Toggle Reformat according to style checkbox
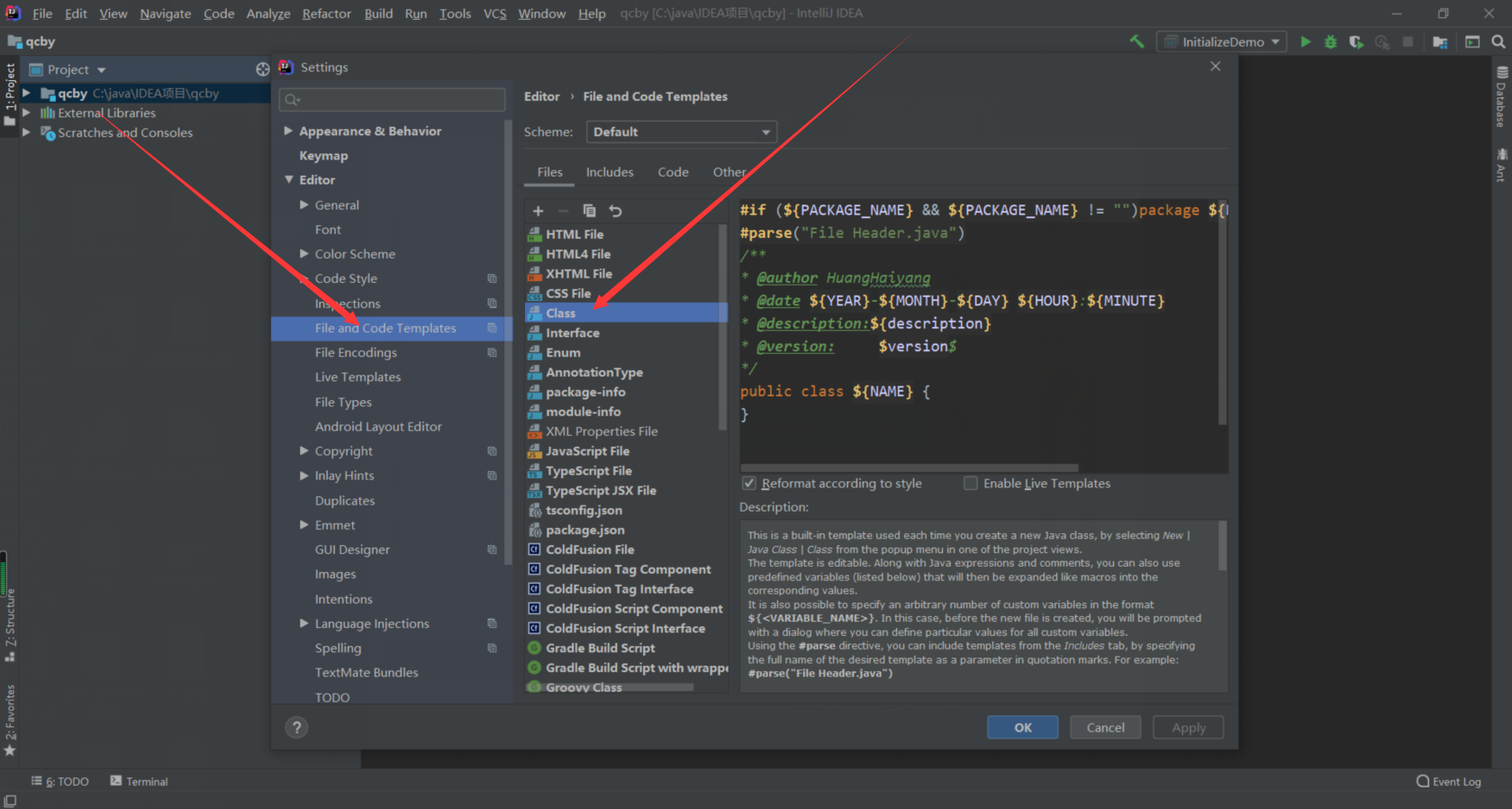 tap(748, 484)
